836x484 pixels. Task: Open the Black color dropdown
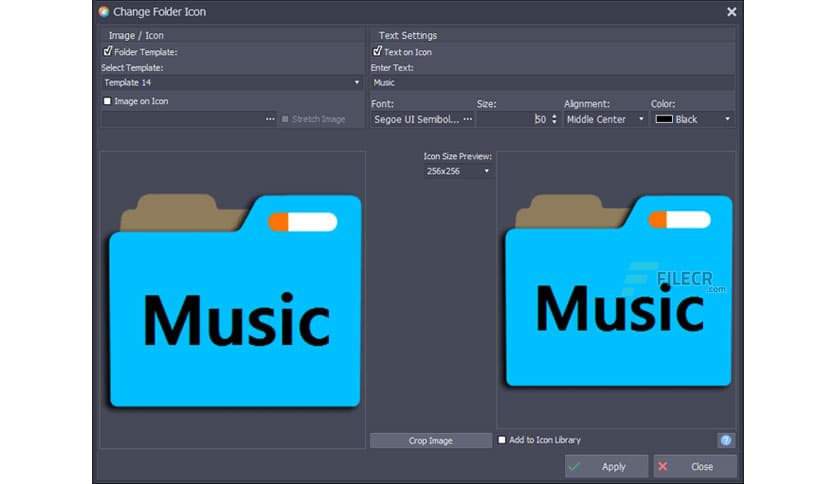click(693, 119)
